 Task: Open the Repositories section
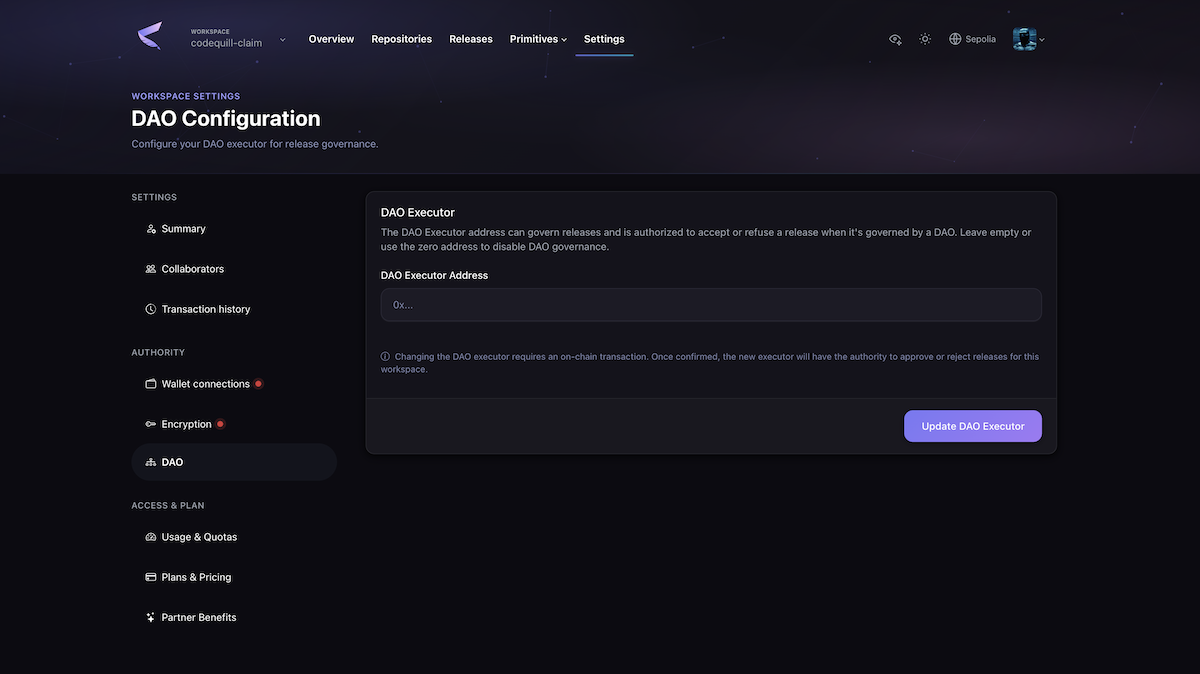click(x=401, y=38)
